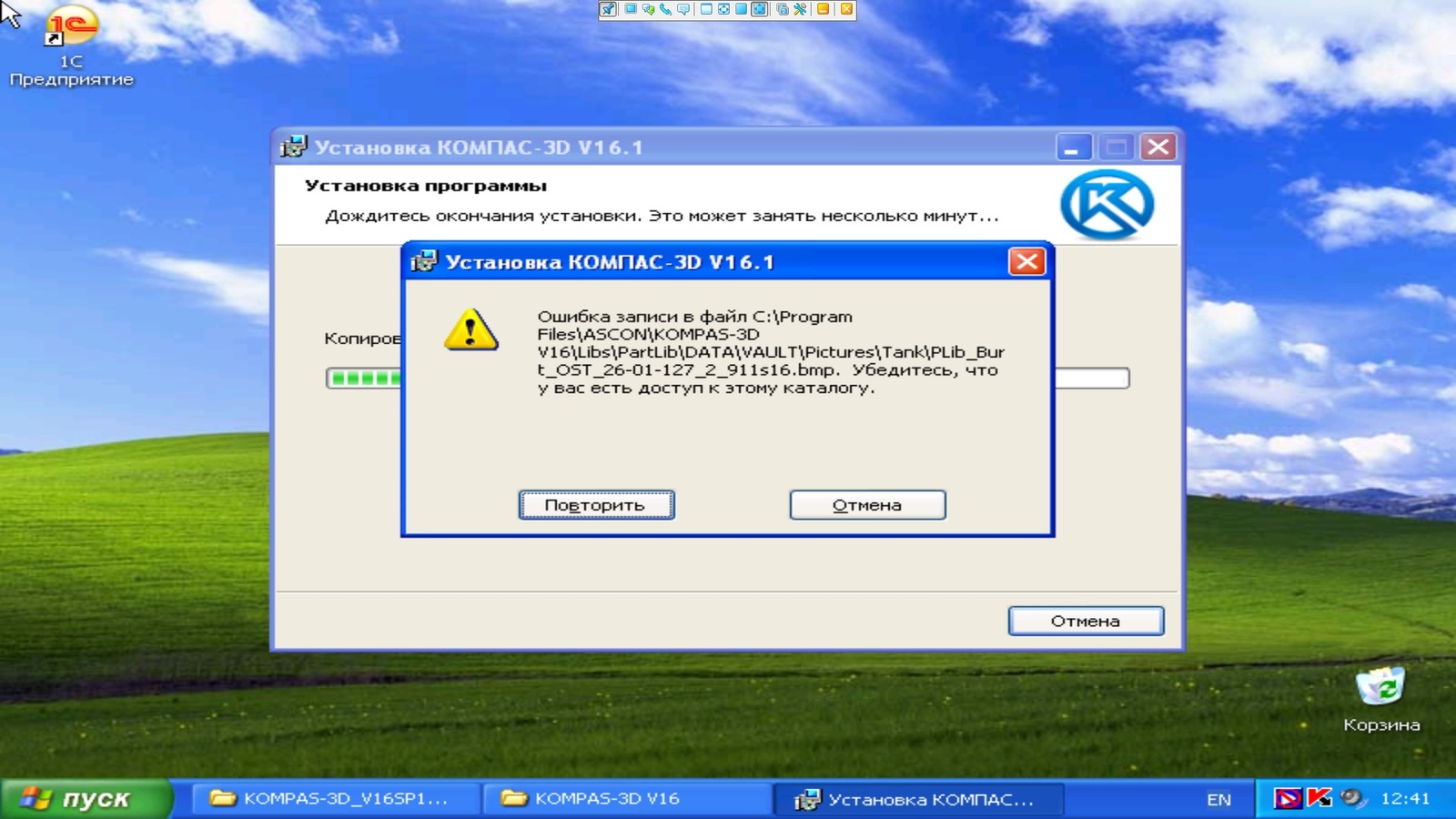Viewport: 1456px width, 819px height.
Task: Click Повторить to retry writing the file
Action: click(596, 505)
